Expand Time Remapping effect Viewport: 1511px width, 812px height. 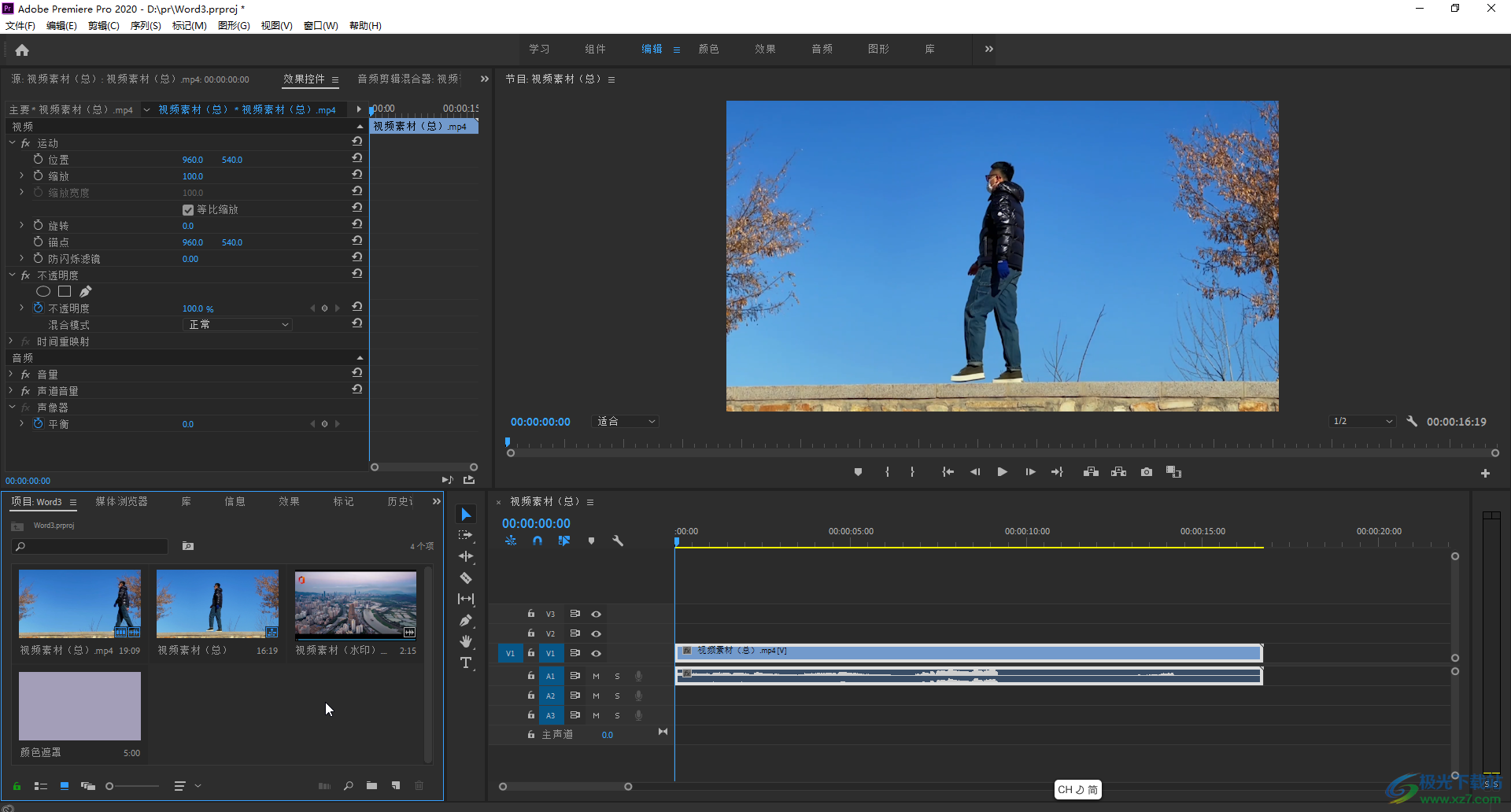pos(11,341)
